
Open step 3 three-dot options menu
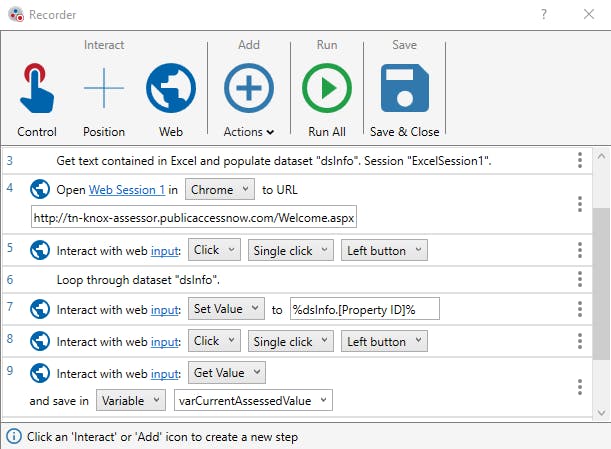tap(580, 160)
